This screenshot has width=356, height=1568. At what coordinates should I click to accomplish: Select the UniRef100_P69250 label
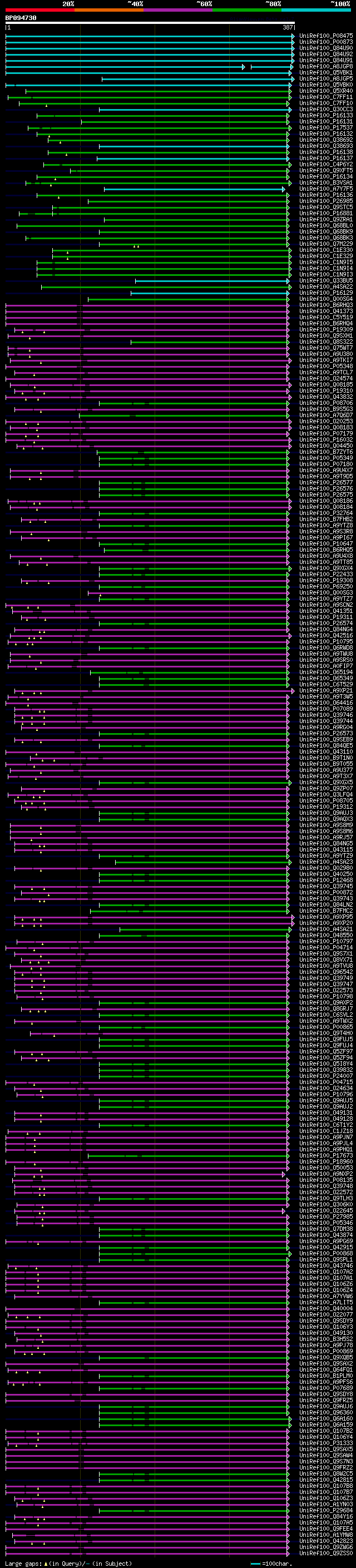[326, 586]
